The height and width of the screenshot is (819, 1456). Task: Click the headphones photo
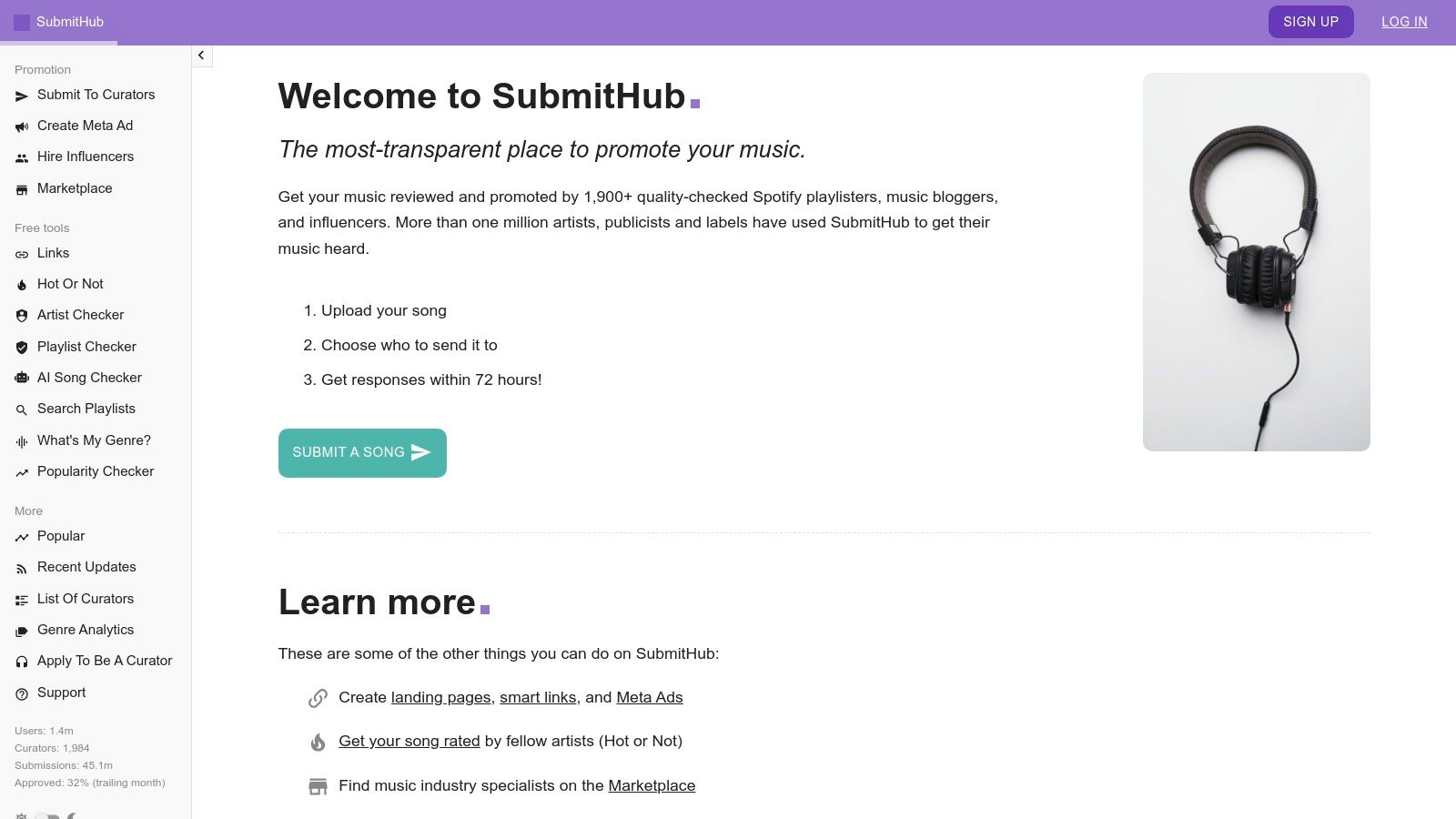point(1256,261)
